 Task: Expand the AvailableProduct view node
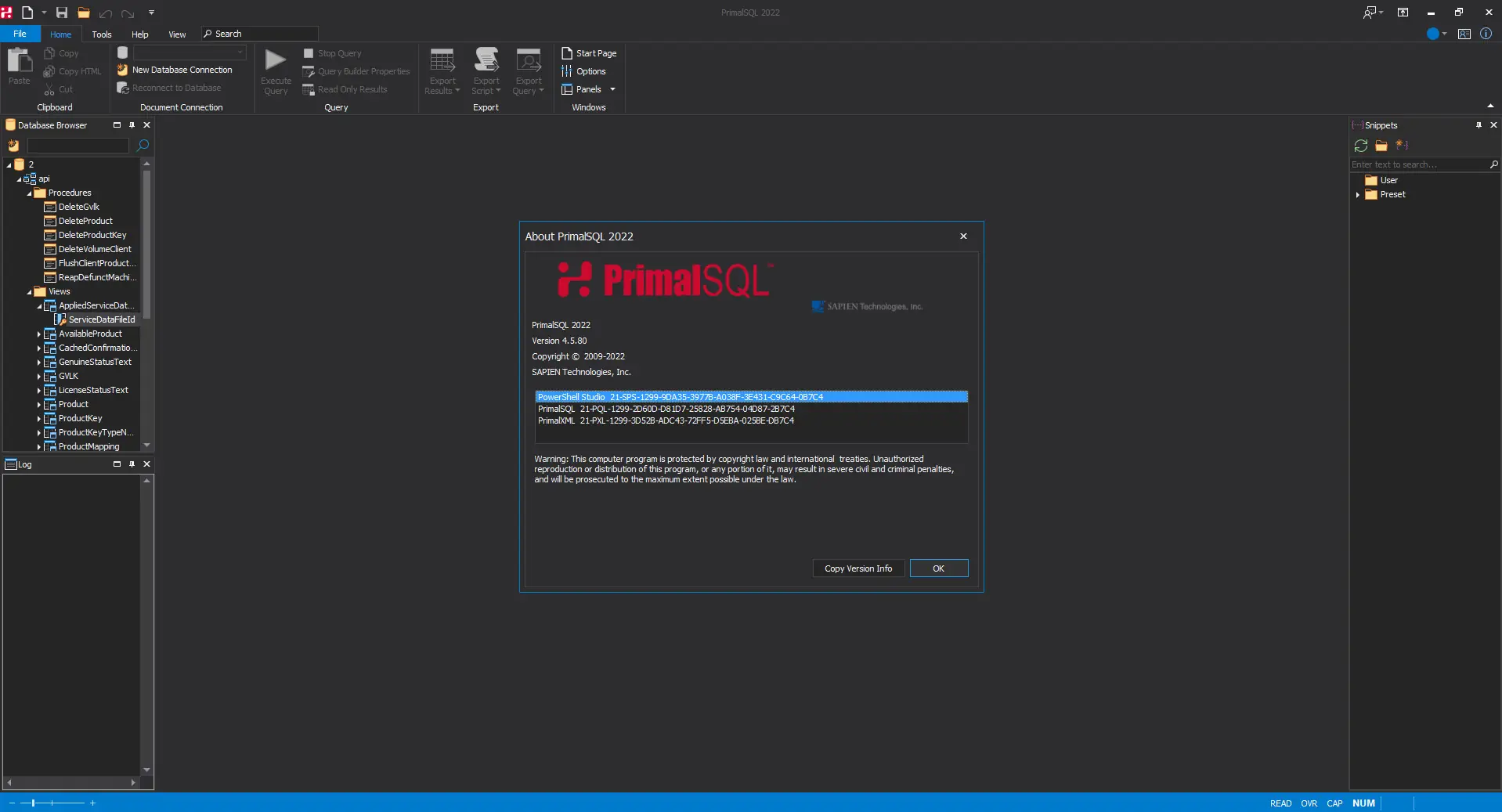pos(38,334)
